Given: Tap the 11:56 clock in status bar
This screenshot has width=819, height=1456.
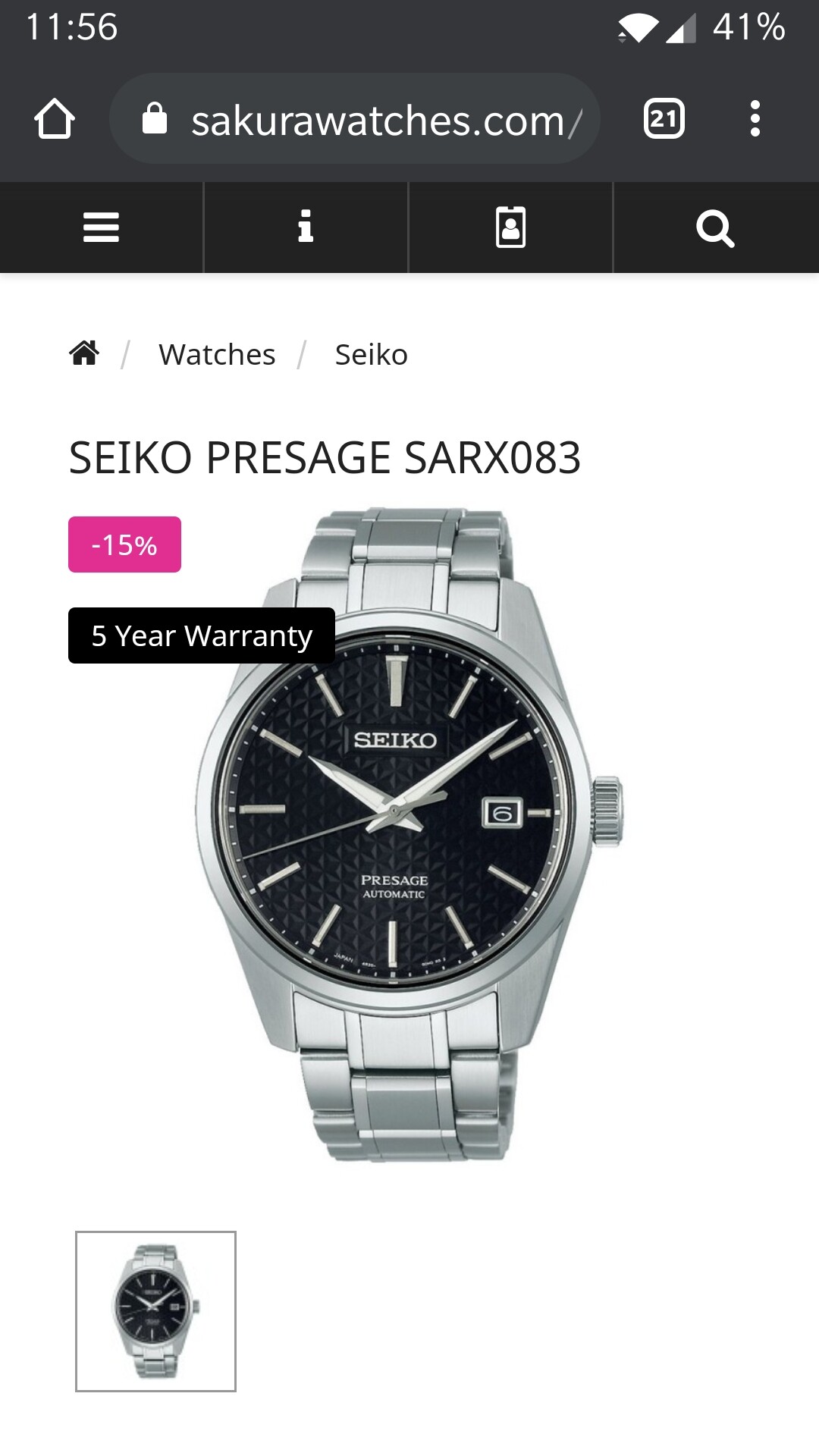Looking at the screenshot, I should click(72, 27).
